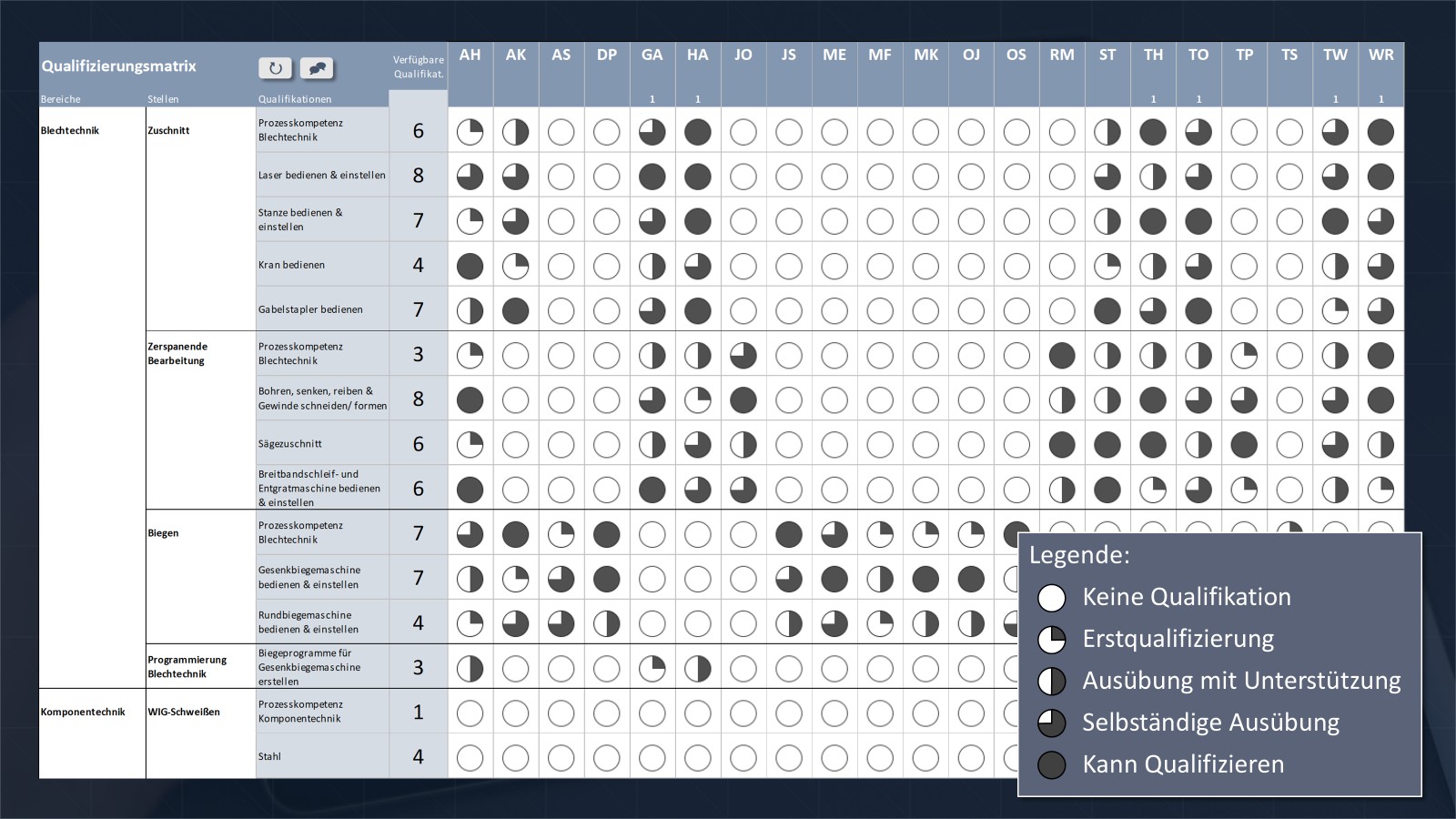Click the Qualifikationen column label
The image size is (1456, 819).
[x=295, y=99]
